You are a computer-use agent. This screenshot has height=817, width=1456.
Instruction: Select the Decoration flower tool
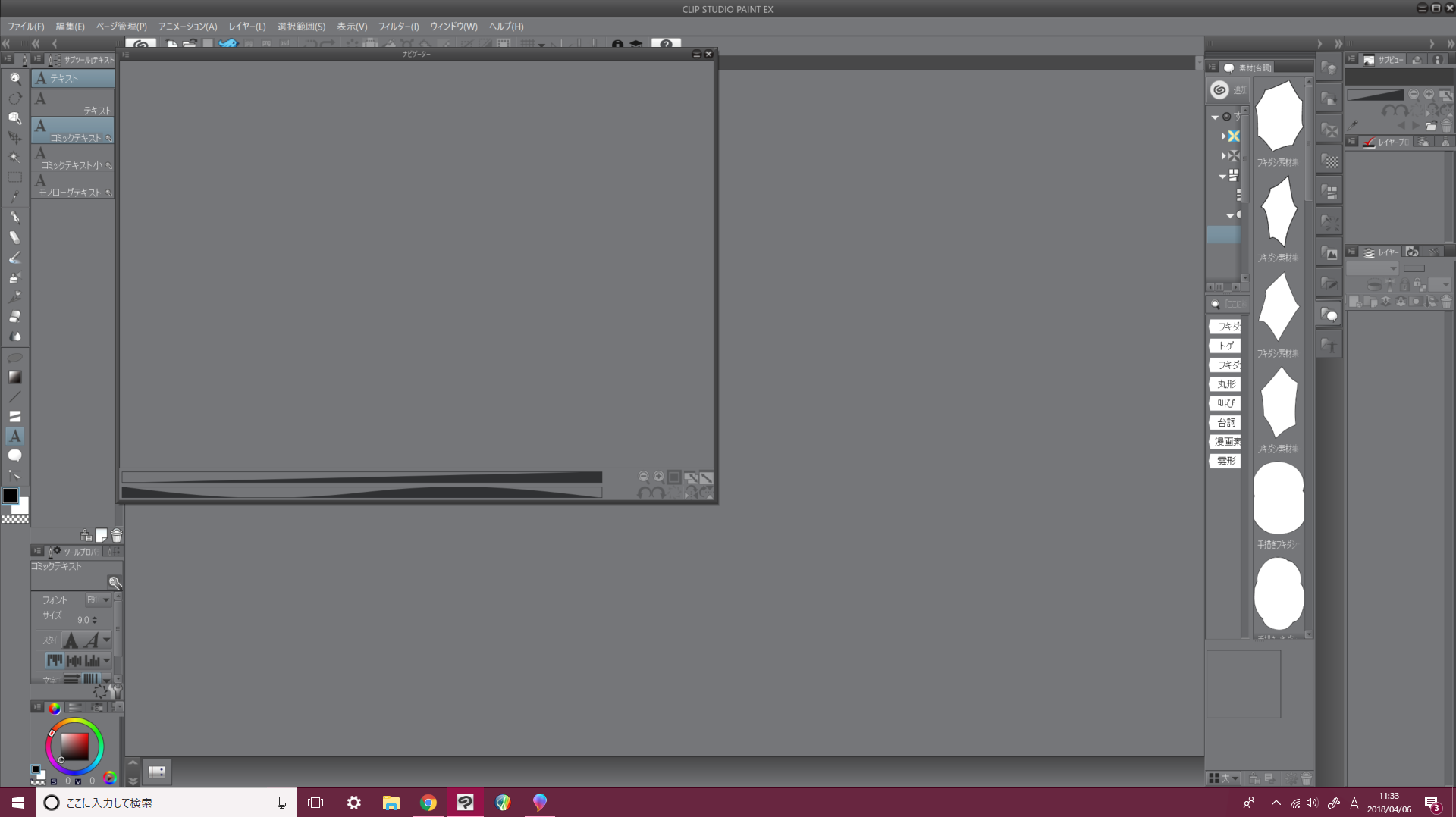tap(14, 297)
